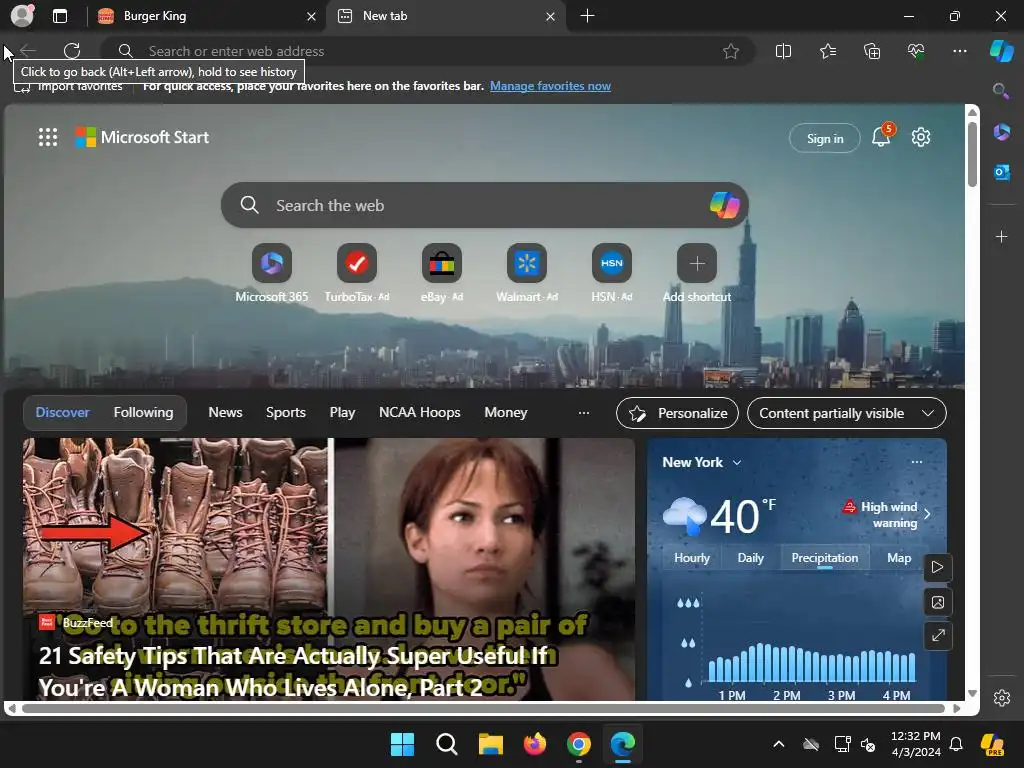Click Copilot icon in search box

point(724,205)
